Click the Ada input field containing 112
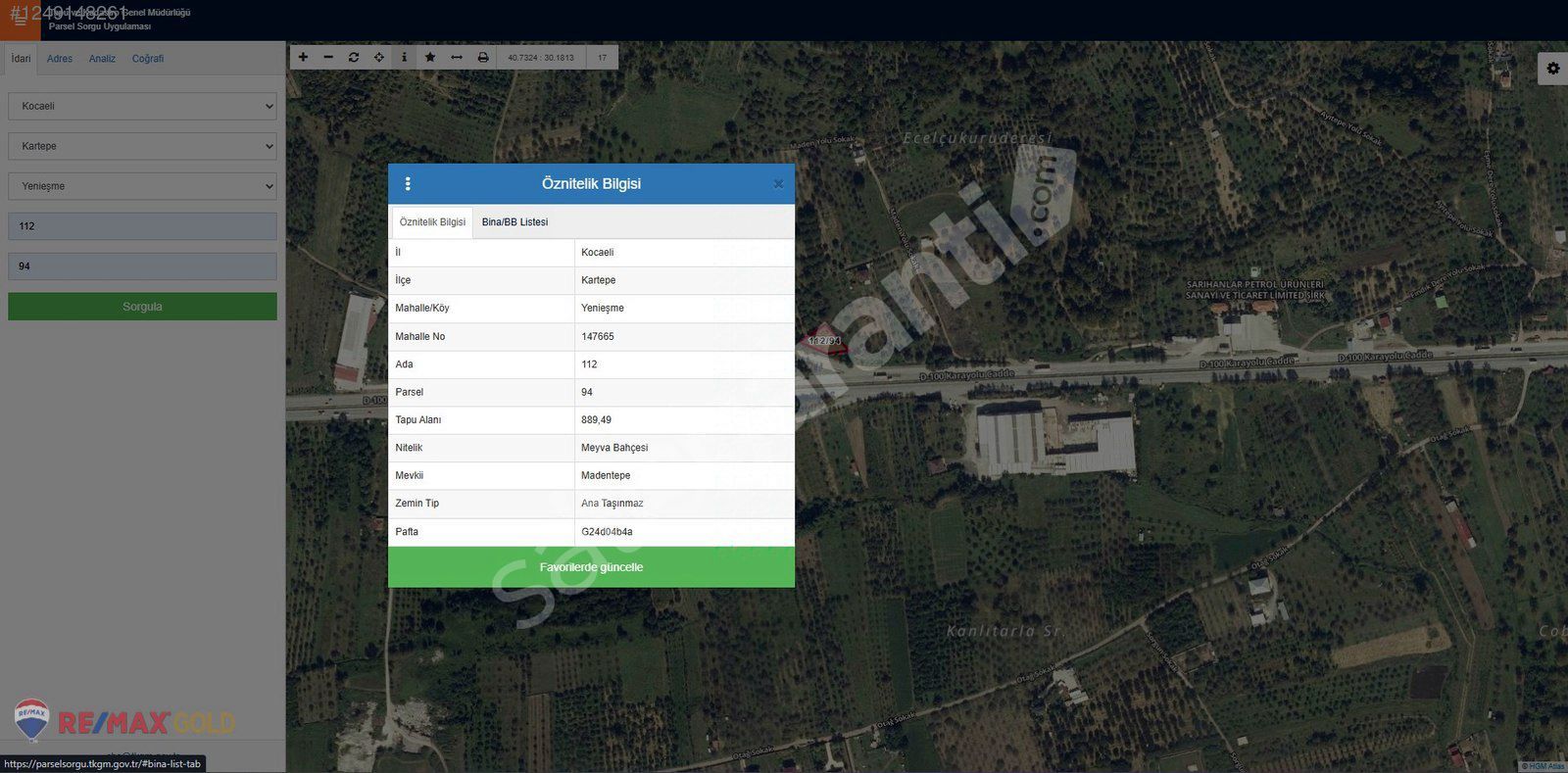This screenshot has height=773, width=1568. 142,226
